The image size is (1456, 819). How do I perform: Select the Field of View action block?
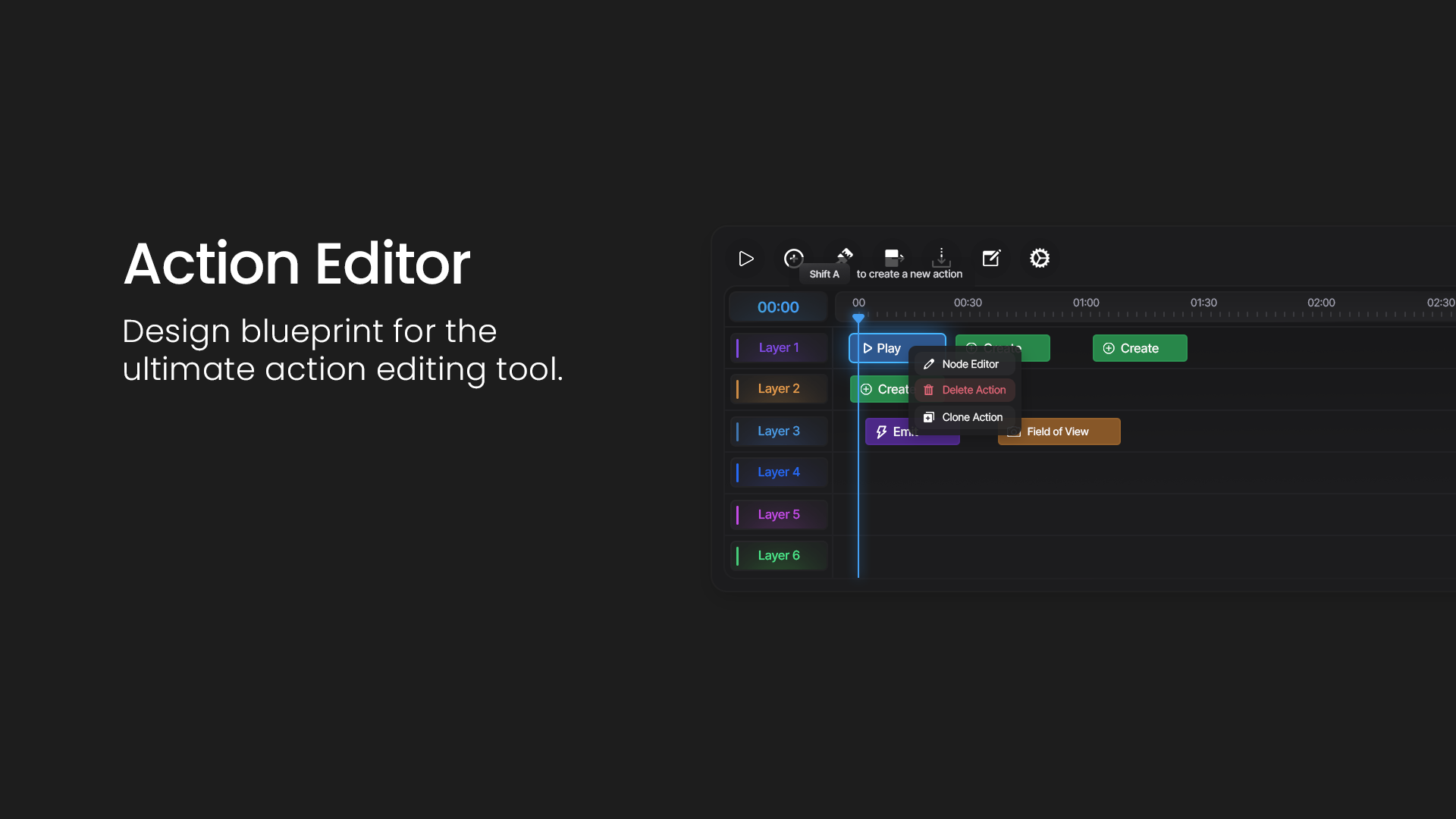[x=1059, y=431]
